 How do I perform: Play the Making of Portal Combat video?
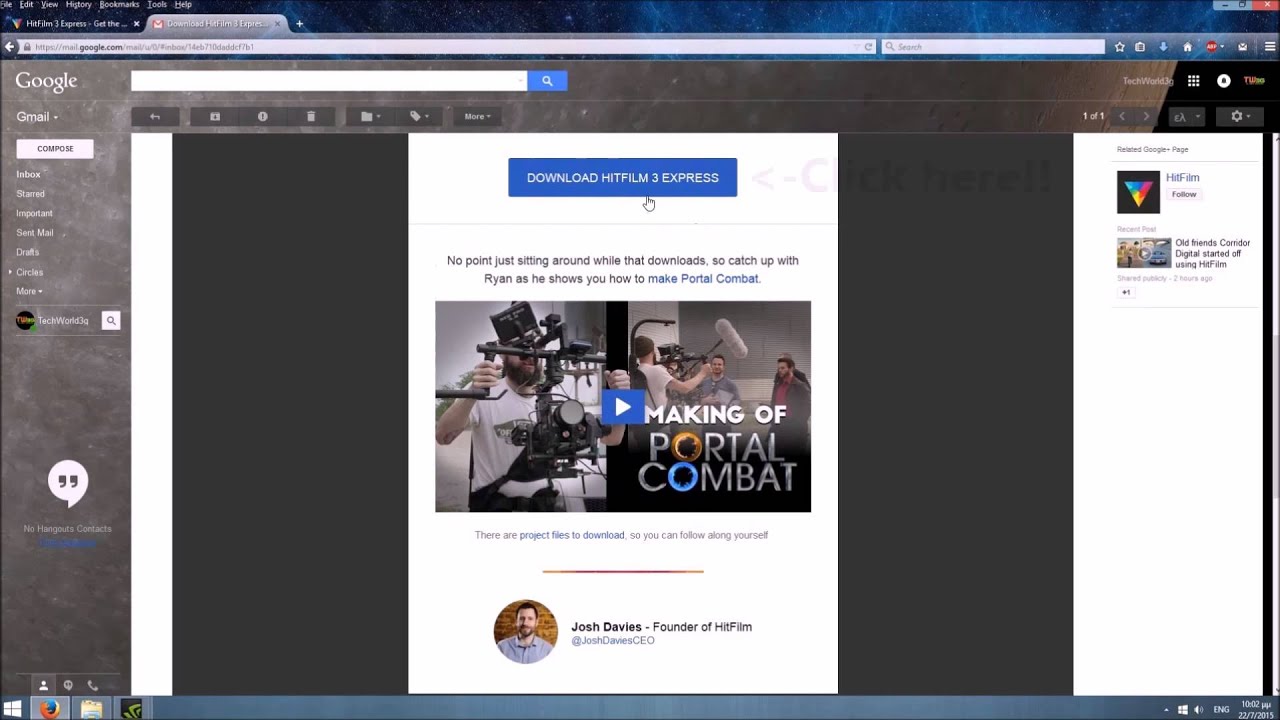[622, 407]
